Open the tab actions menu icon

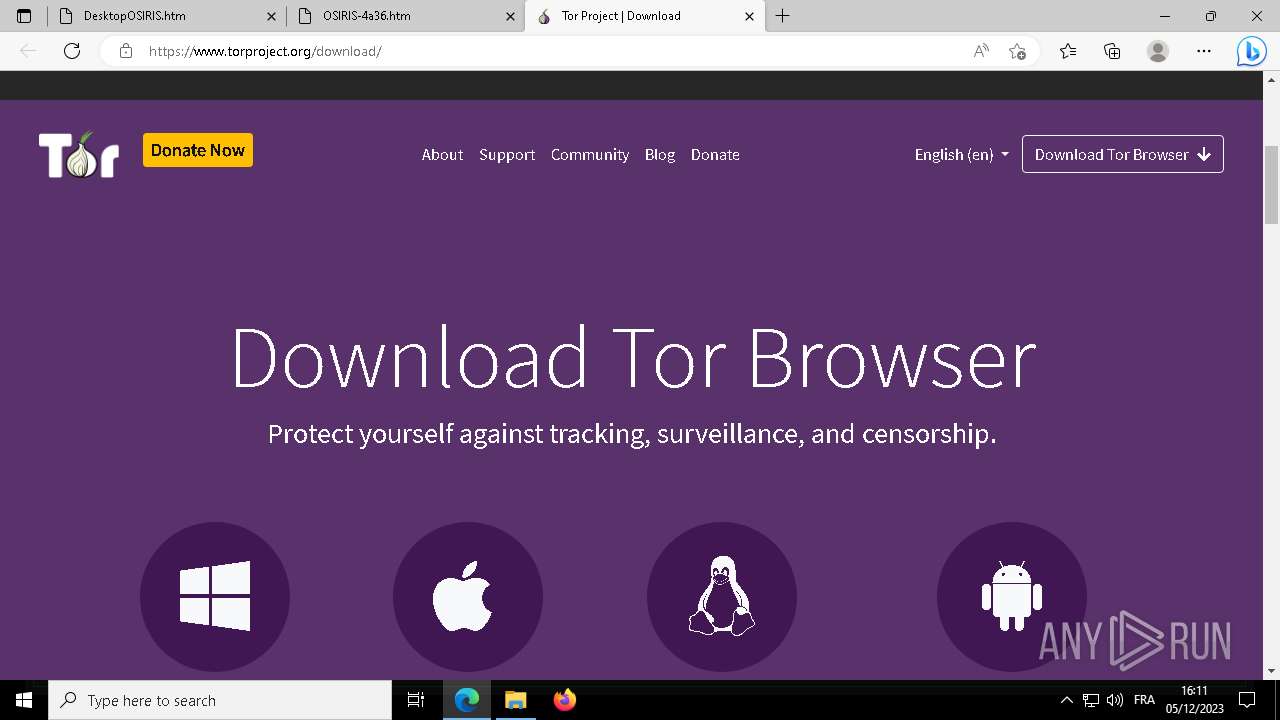(x=24, y=16)
